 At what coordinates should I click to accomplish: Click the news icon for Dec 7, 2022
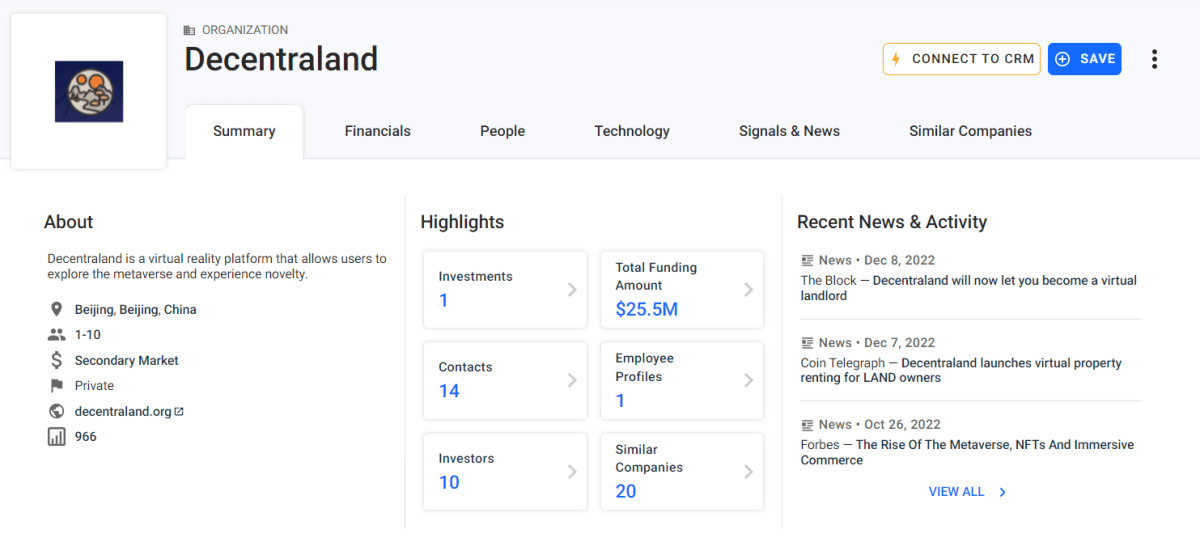tap(807, 342)
